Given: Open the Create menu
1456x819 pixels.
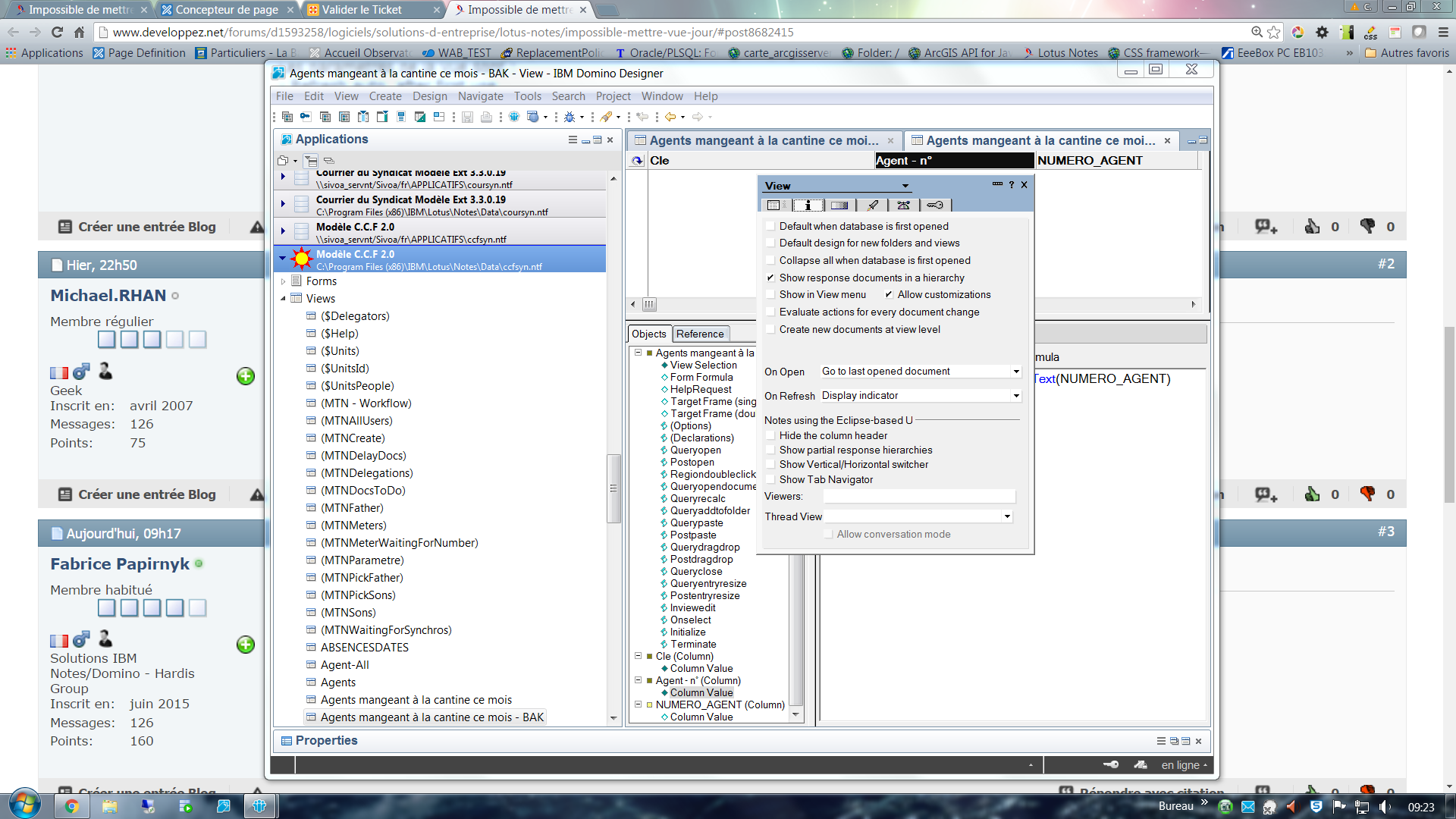Looking at the screenshot, I should coord(385,96).
